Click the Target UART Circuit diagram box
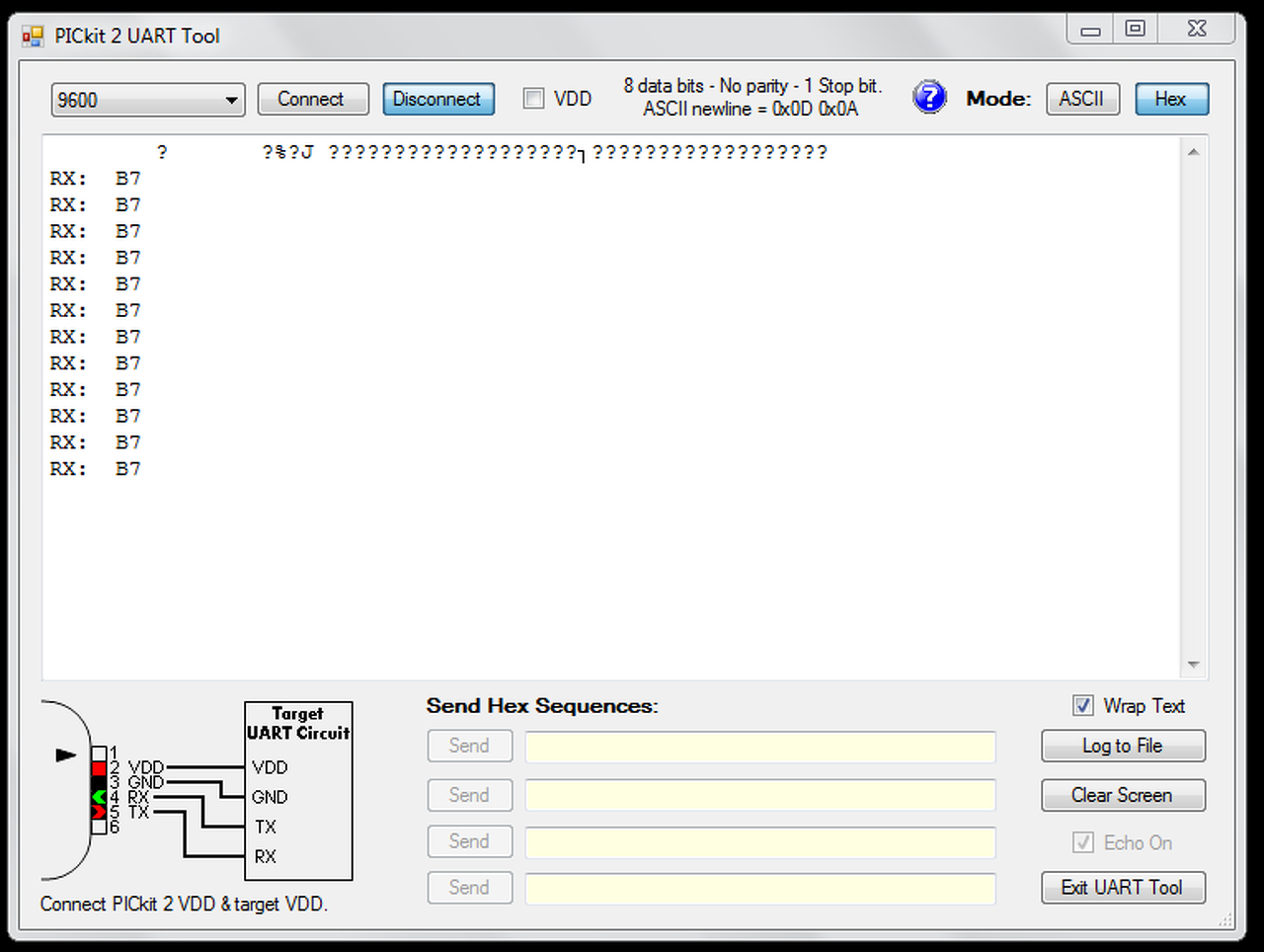 [298, 790]
